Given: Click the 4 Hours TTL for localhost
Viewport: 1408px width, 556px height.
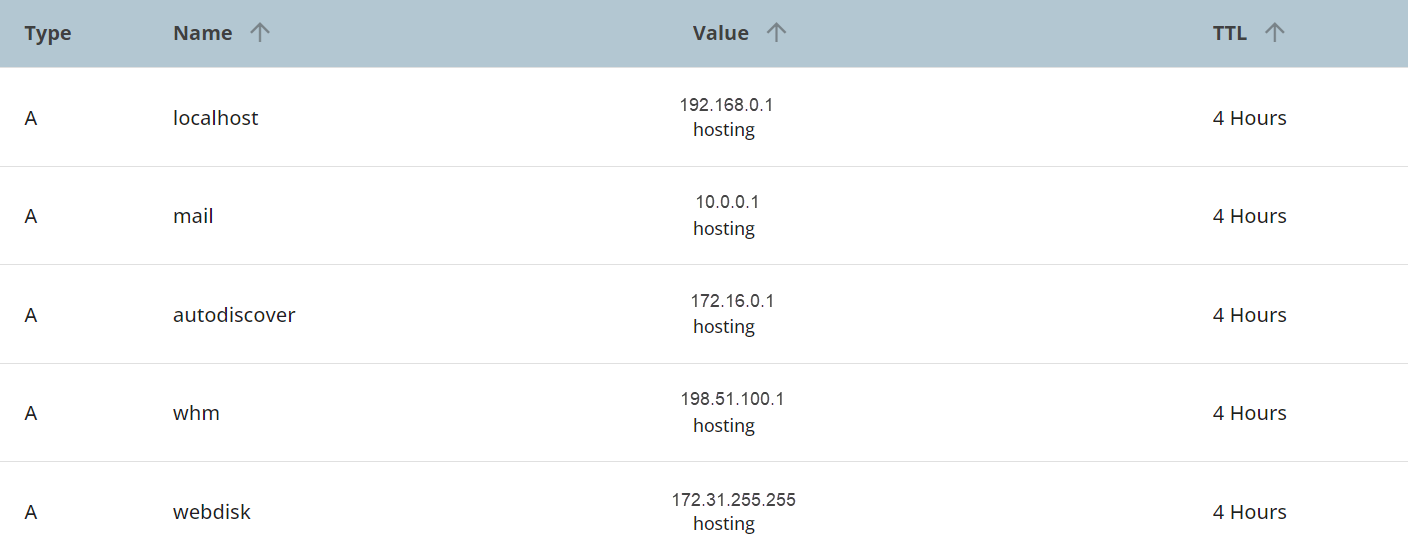Looking at the screenshot, I should point(1249,118).
